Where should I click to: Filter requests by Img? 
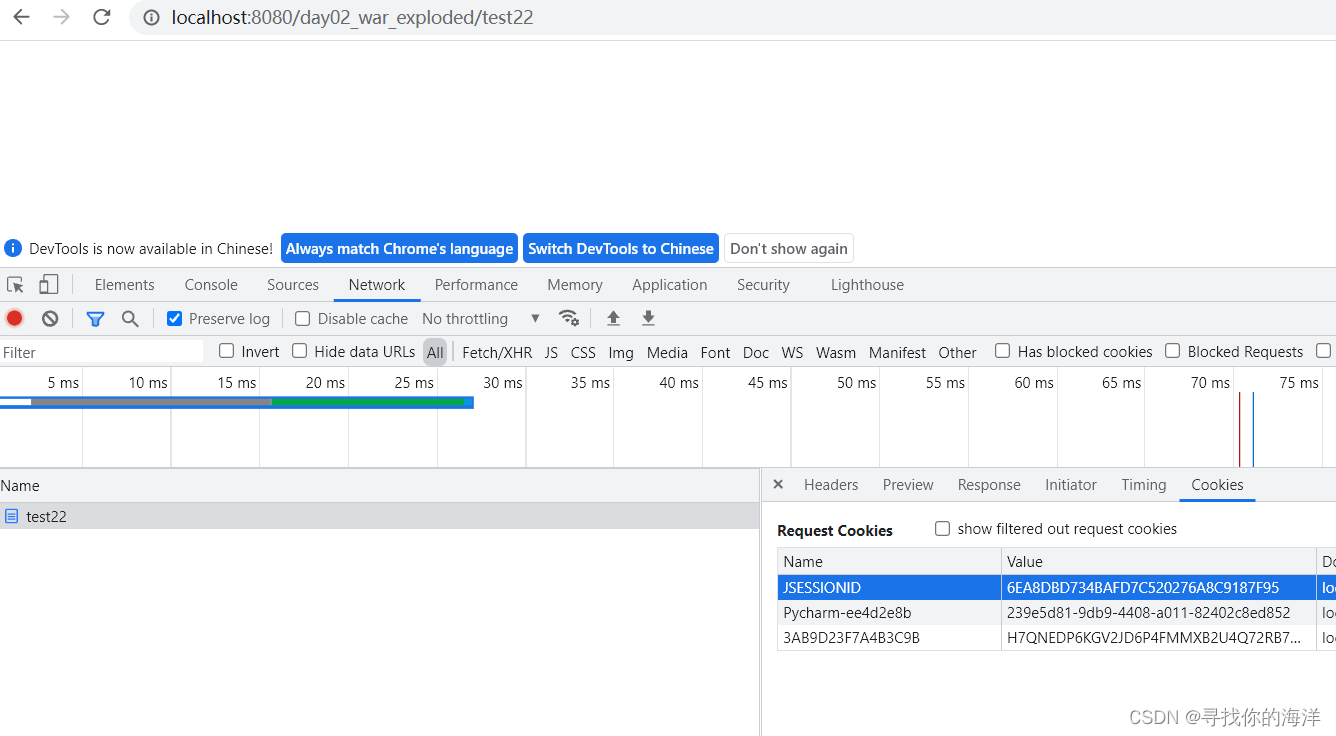click(x=621, y=352)
